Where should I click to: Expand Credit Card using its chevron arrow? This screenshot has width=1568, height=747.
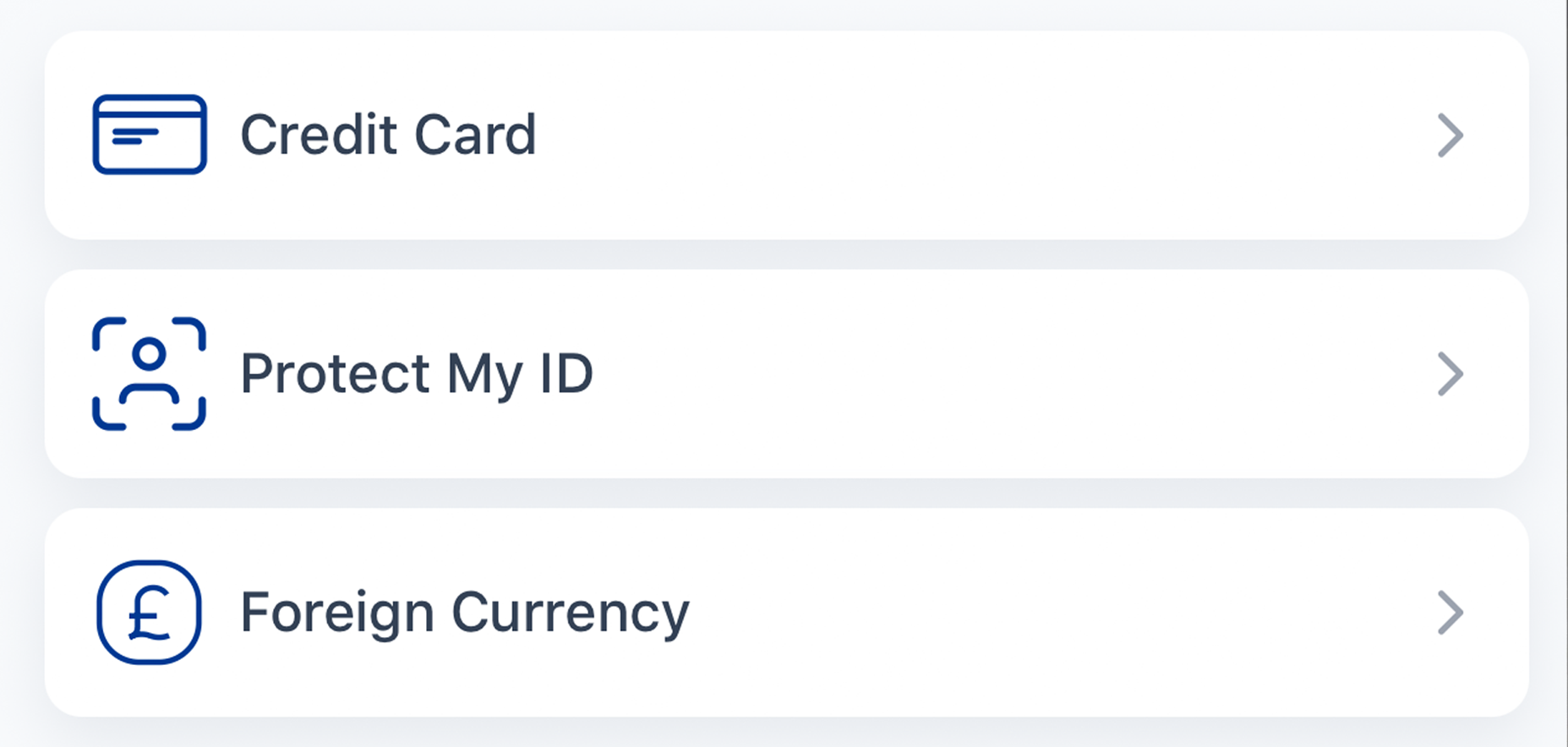1450,135
